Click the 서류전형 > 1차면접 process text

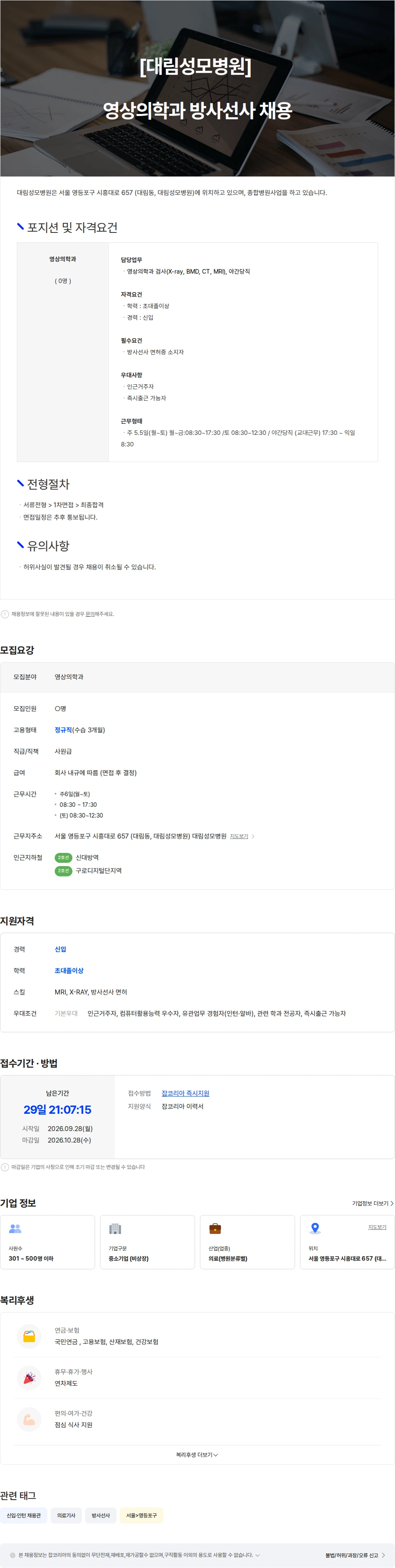[x=63, y=504]
